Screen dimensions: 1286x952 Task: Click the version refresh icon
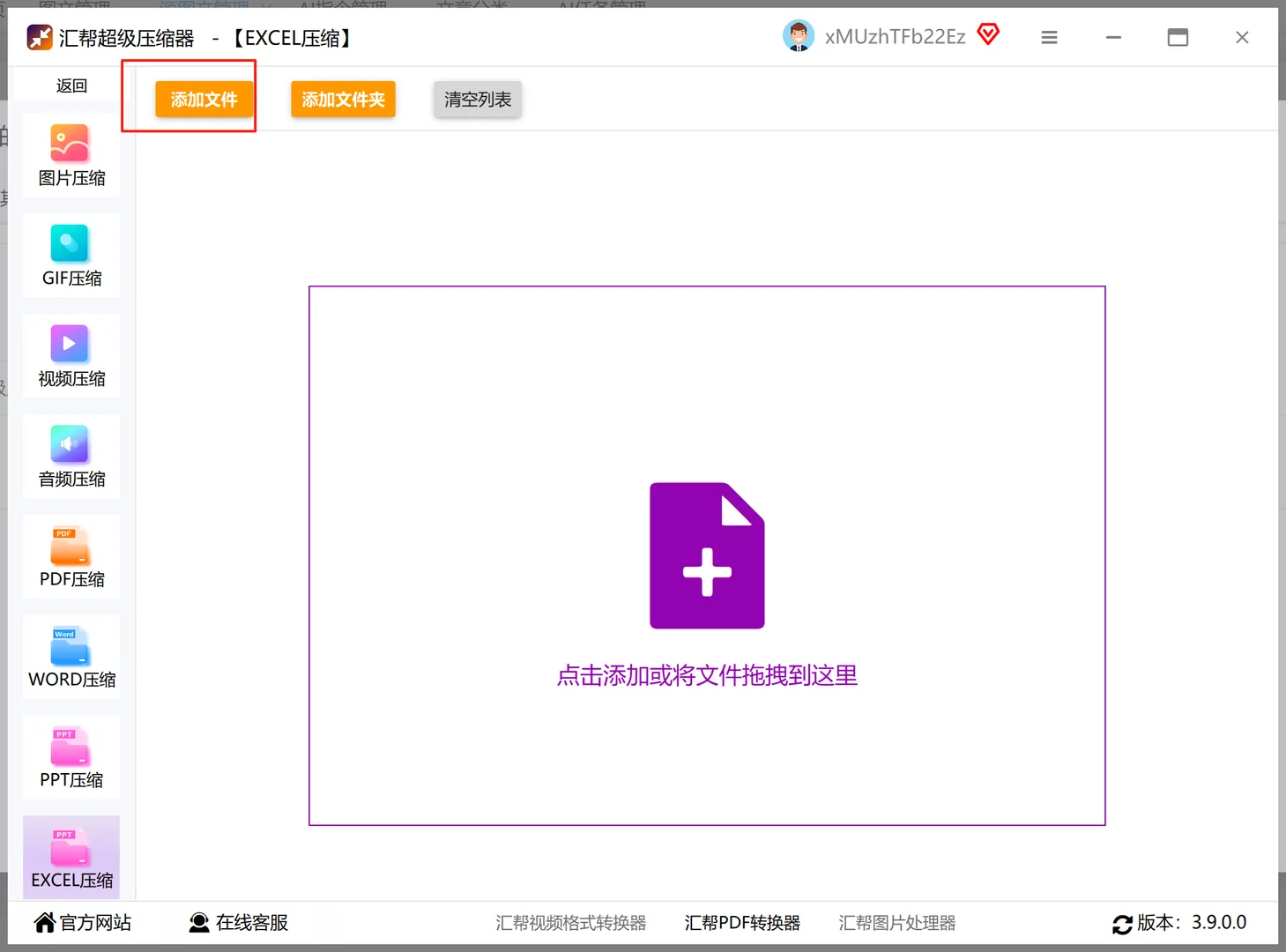click(x=1121, y=924)
